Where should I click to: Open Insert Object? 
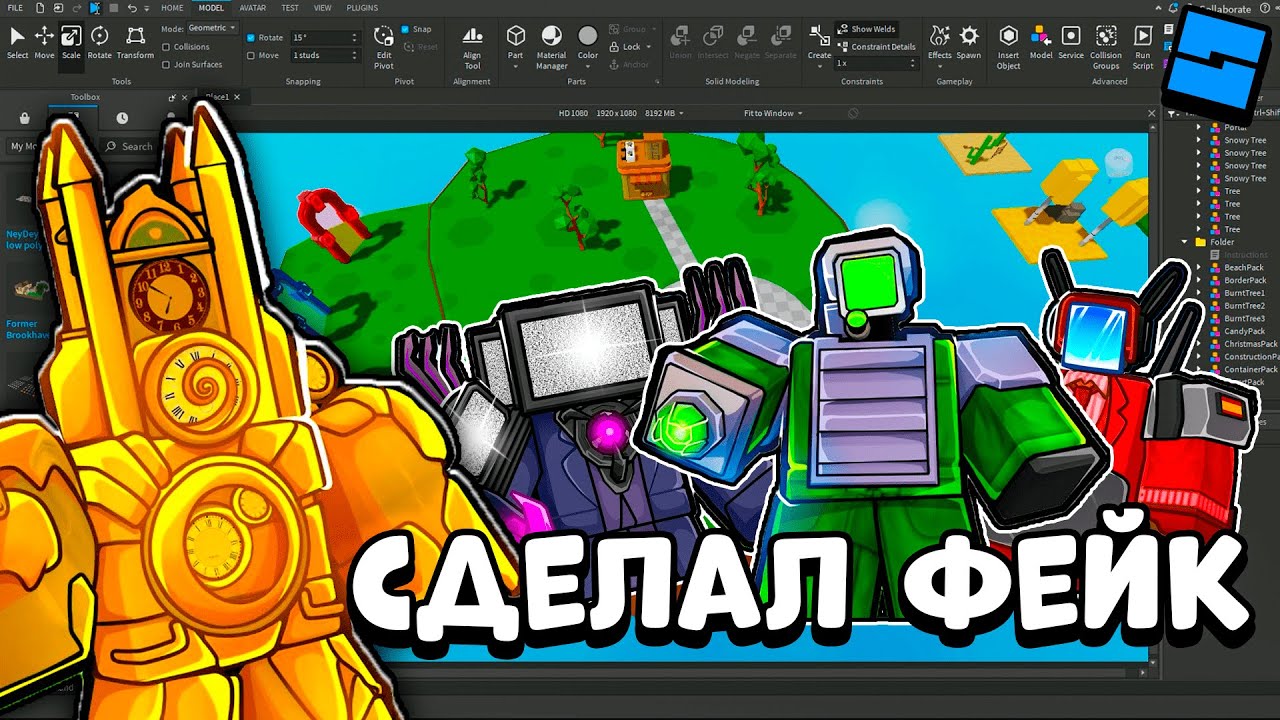[1009, 46]
